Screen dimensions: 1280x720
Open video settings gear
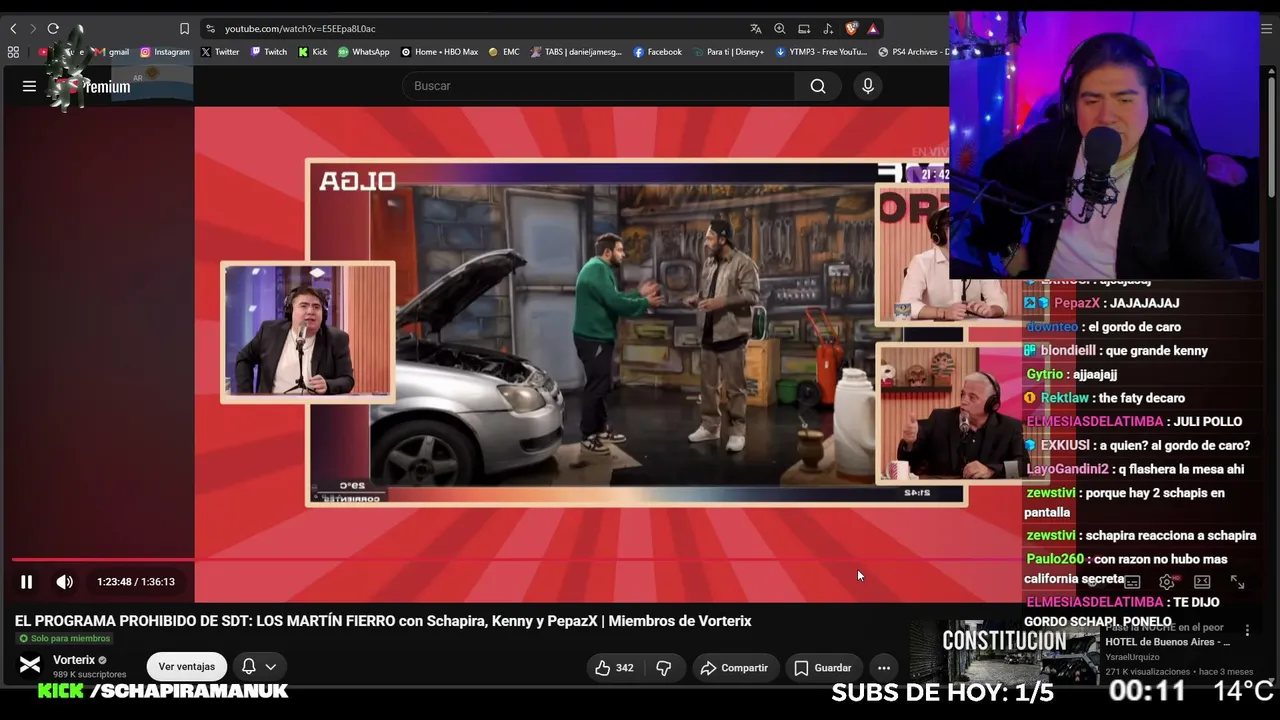pyautogui.click(x=1166, y=582)
